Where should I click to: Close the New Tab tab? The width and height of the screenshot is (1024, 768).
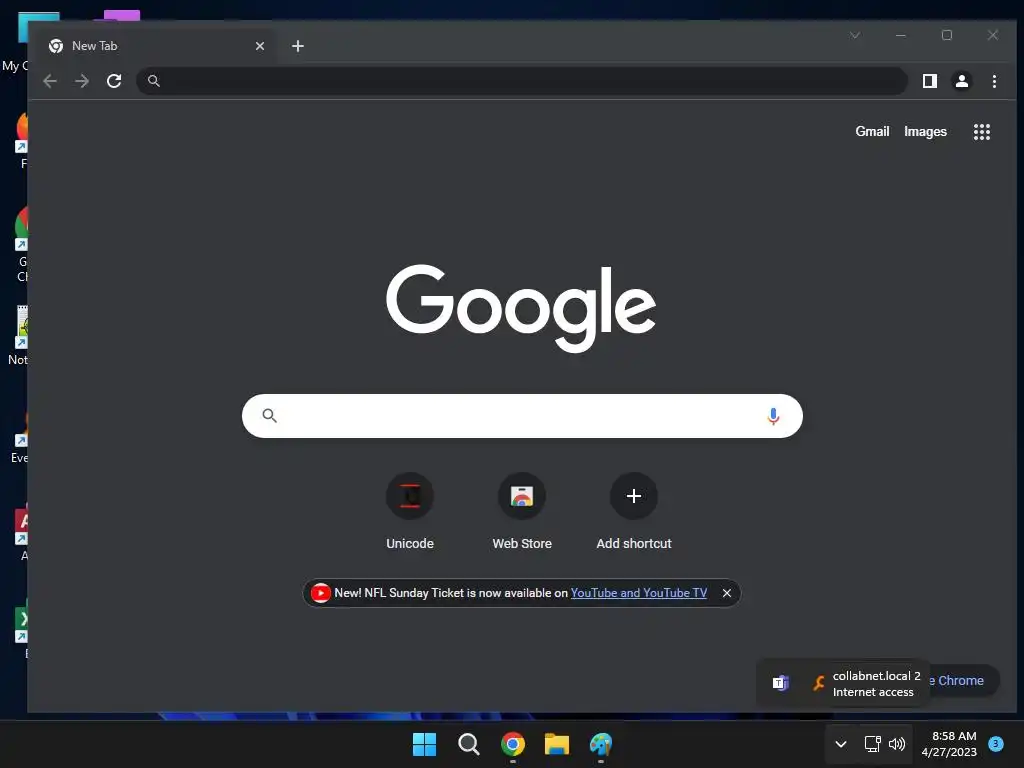point(260,46)
